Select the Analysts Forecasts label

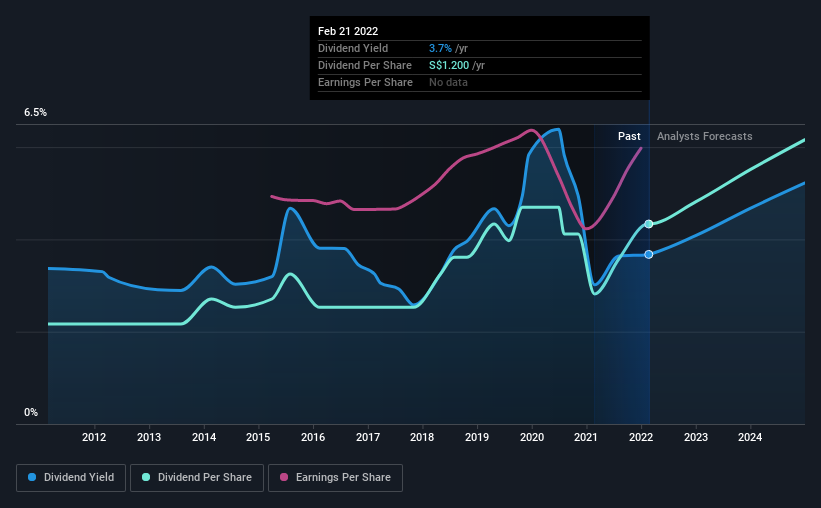pyautogui.click(x=704, y=136)
